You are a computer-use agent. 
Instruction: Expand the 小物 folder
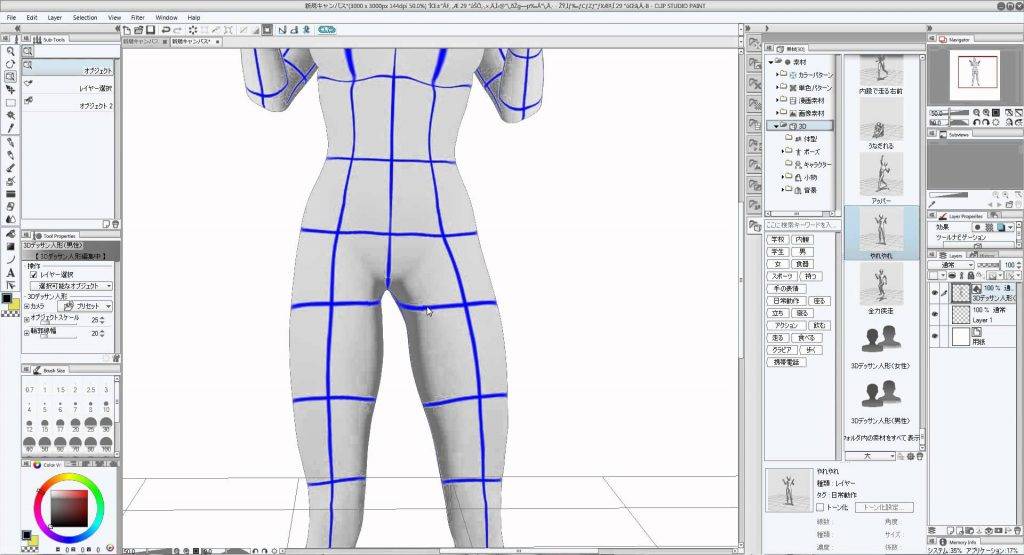point(782,177)
